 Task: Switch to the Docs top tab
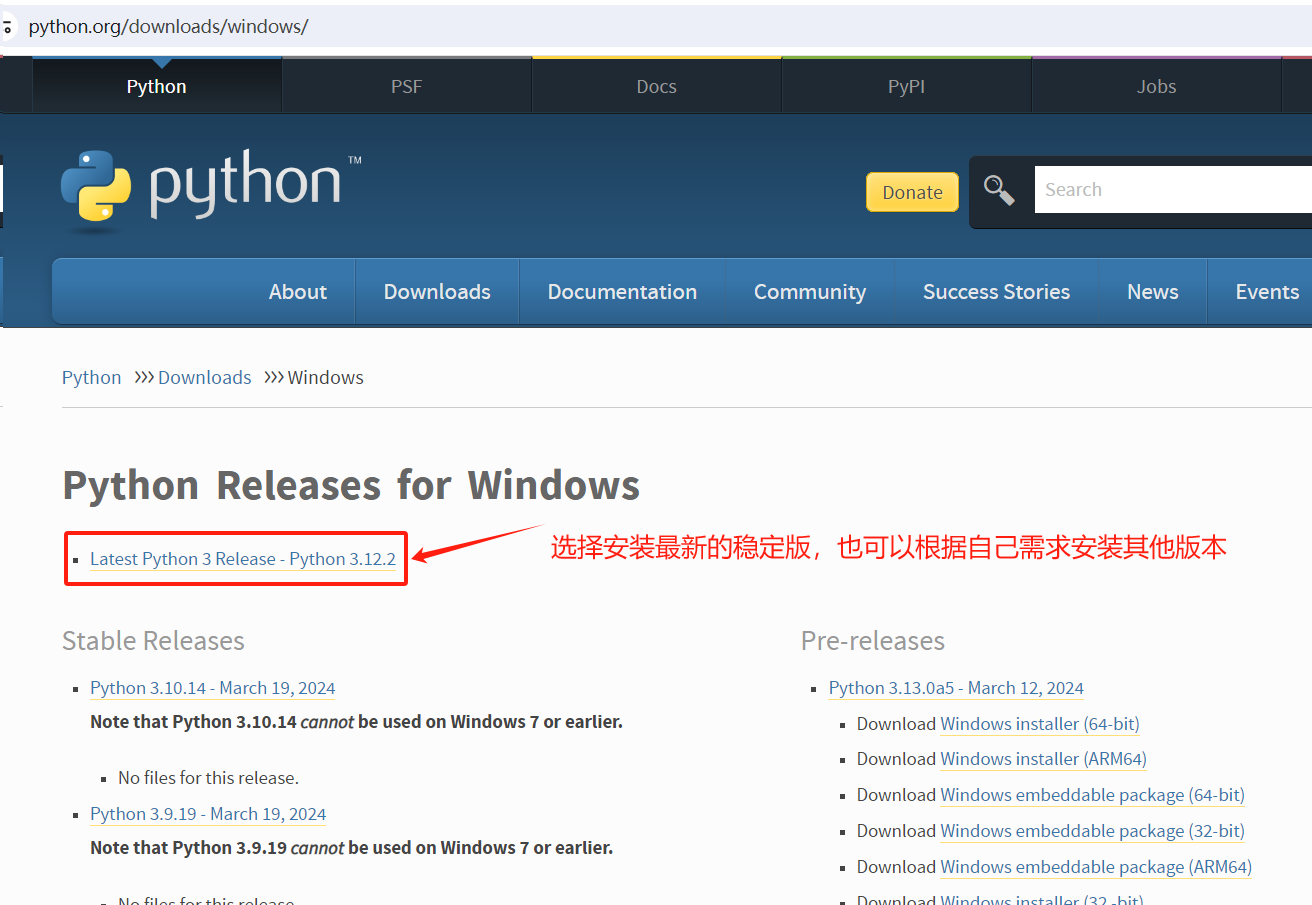[656, 86]
